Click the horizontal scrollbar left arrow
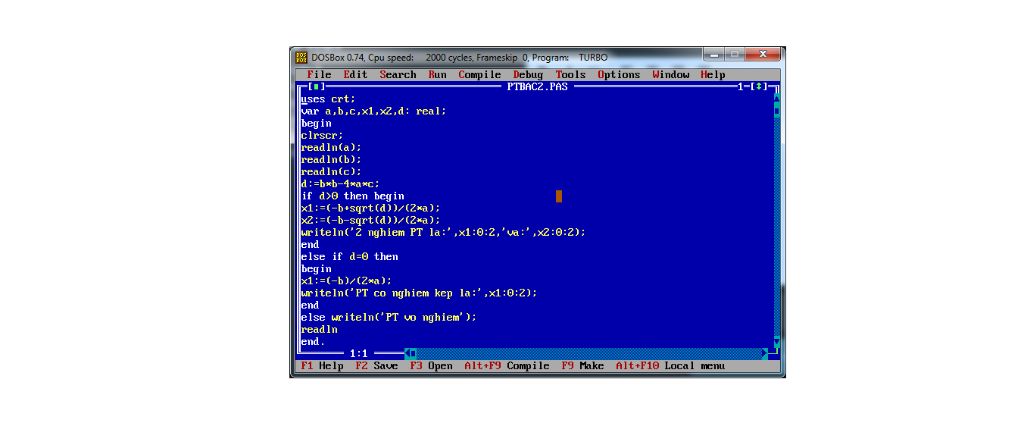 coord(409,354)
